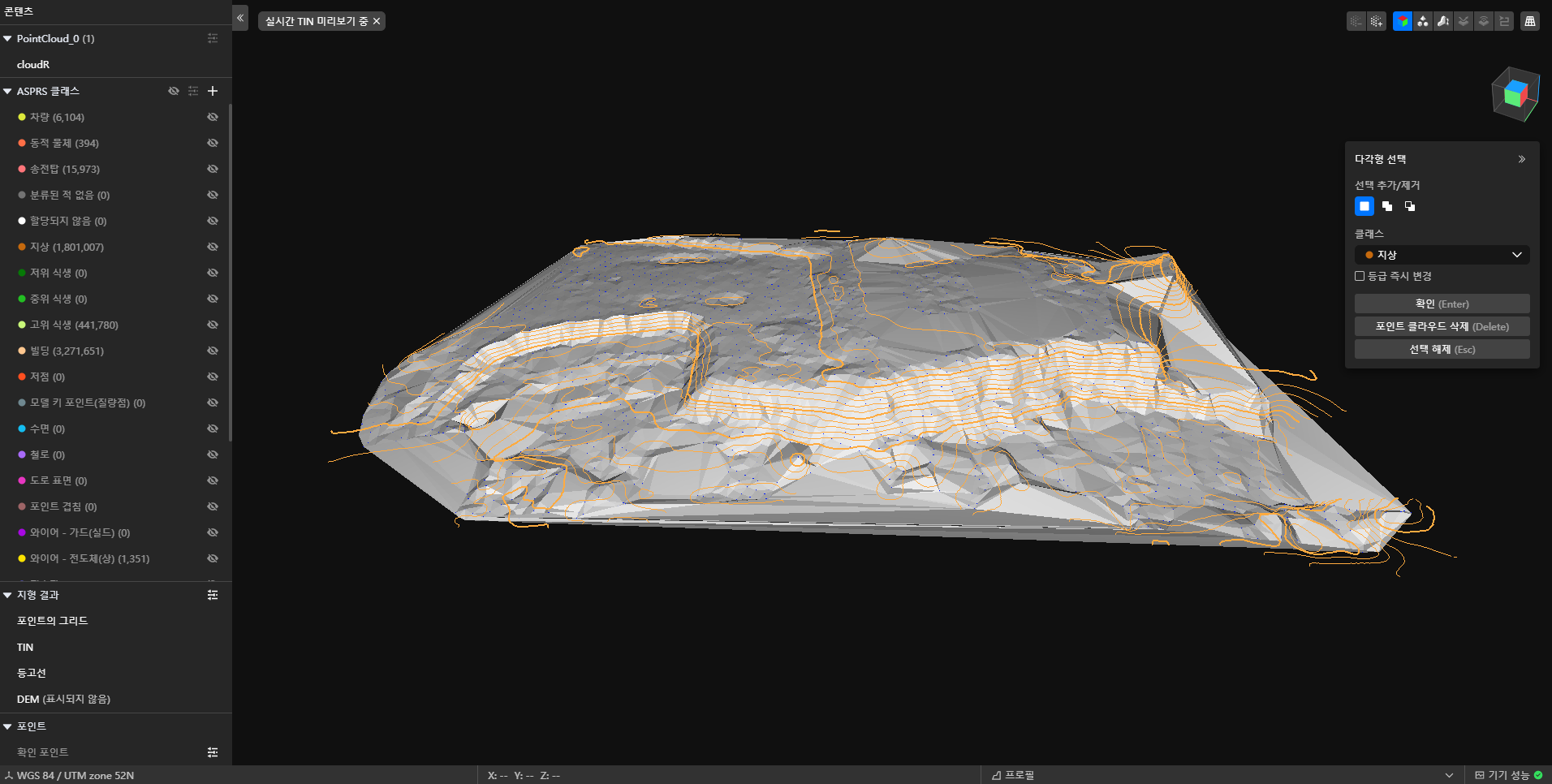Click the perspective grid toolbar icon
Viewport: 1552px width, 784px height.
point(1530,22)
